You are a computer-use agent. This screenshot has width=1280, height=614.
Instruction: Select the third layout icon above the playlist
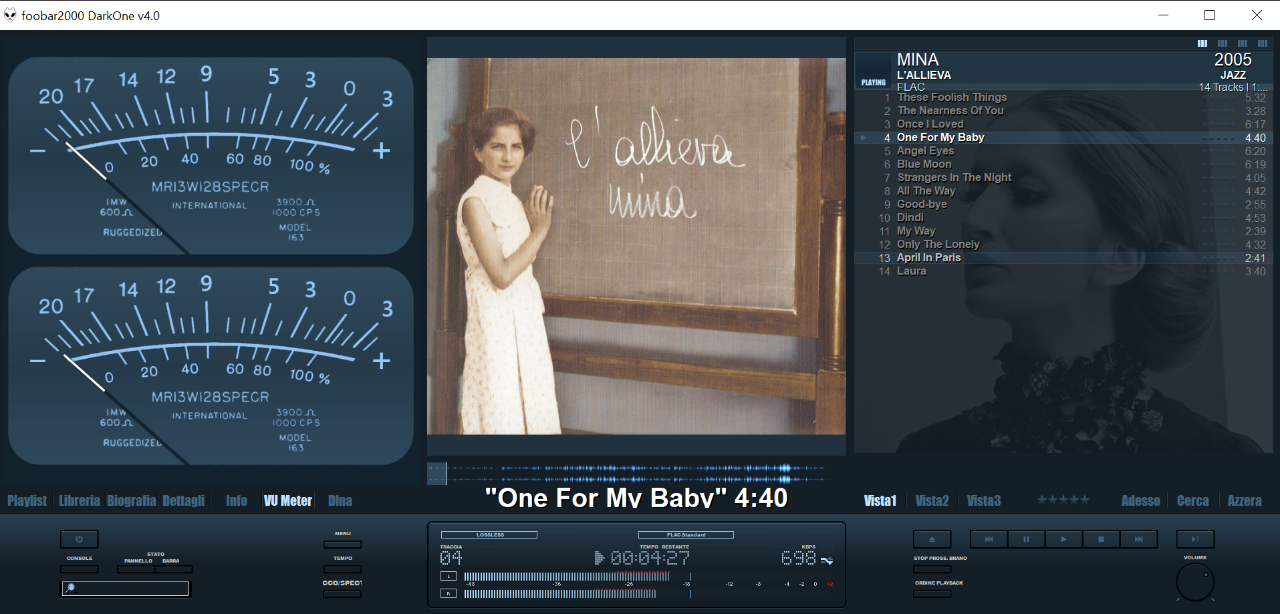point(1242,44)
